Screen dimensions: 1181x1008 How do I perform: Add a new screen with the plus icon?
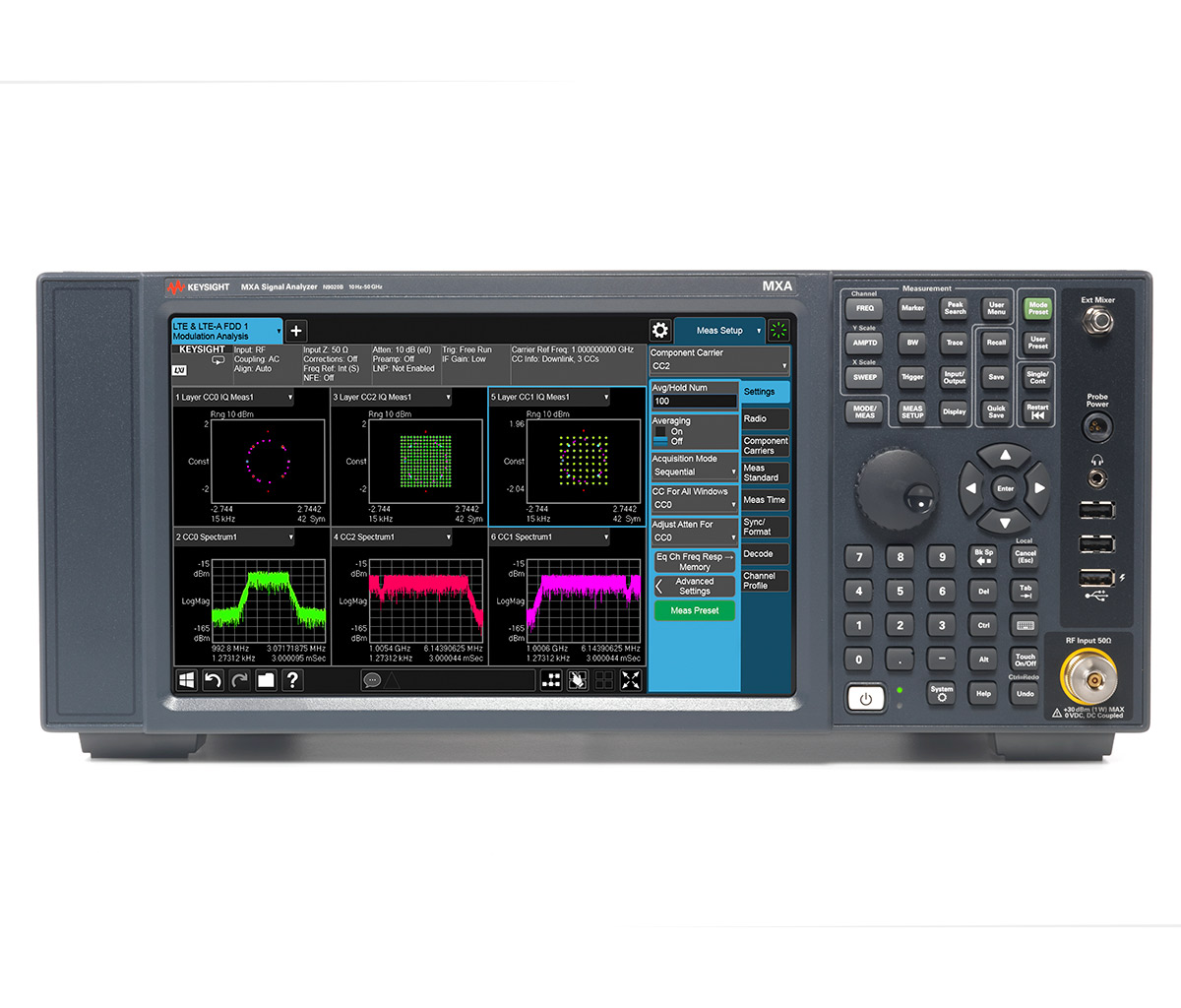pyautogui.click(x=296, y=332)
